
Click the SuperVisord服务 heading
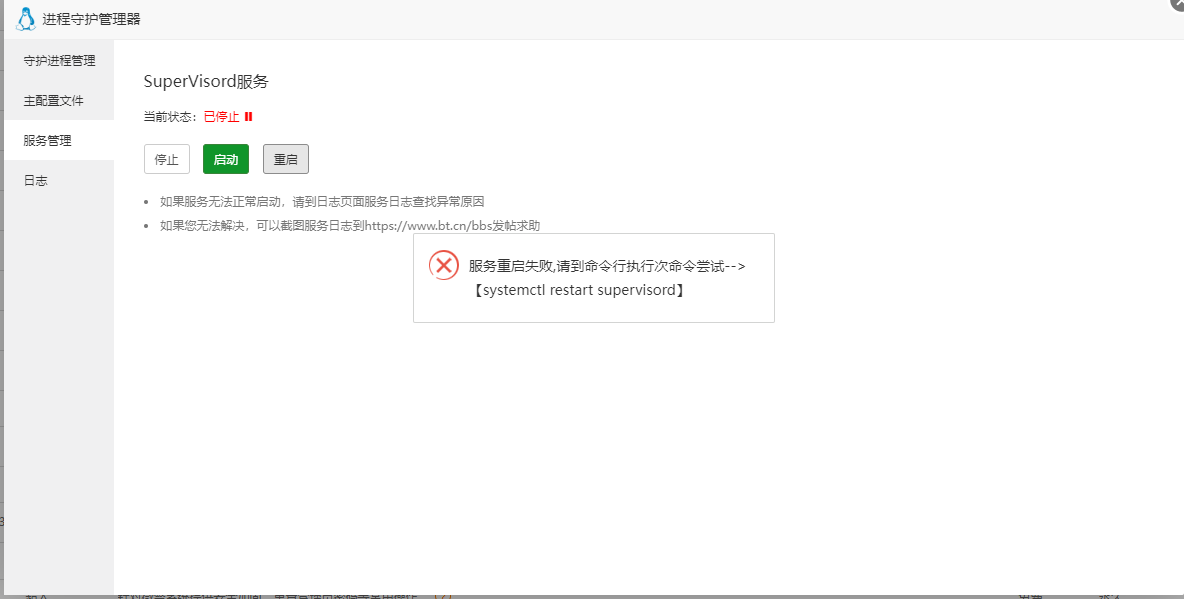(206, 82)
